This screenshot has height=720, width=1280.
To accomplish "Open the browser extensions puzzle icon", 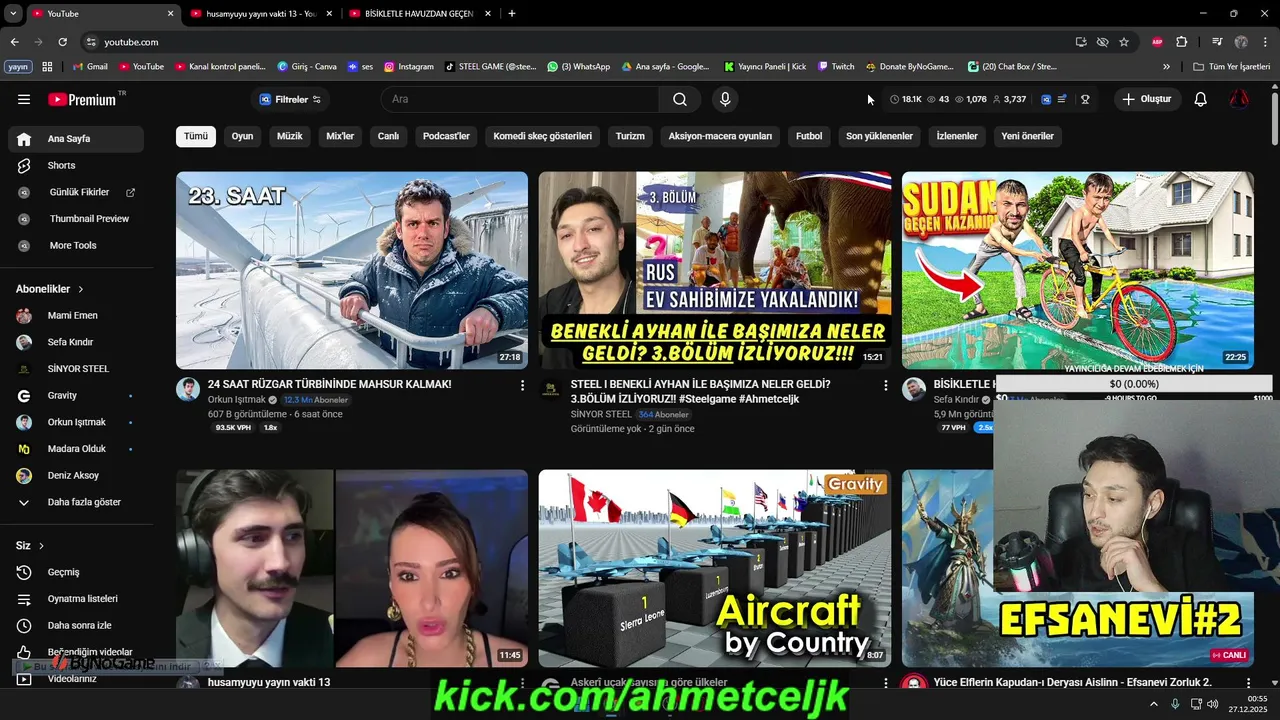I will click(1181, 42).
